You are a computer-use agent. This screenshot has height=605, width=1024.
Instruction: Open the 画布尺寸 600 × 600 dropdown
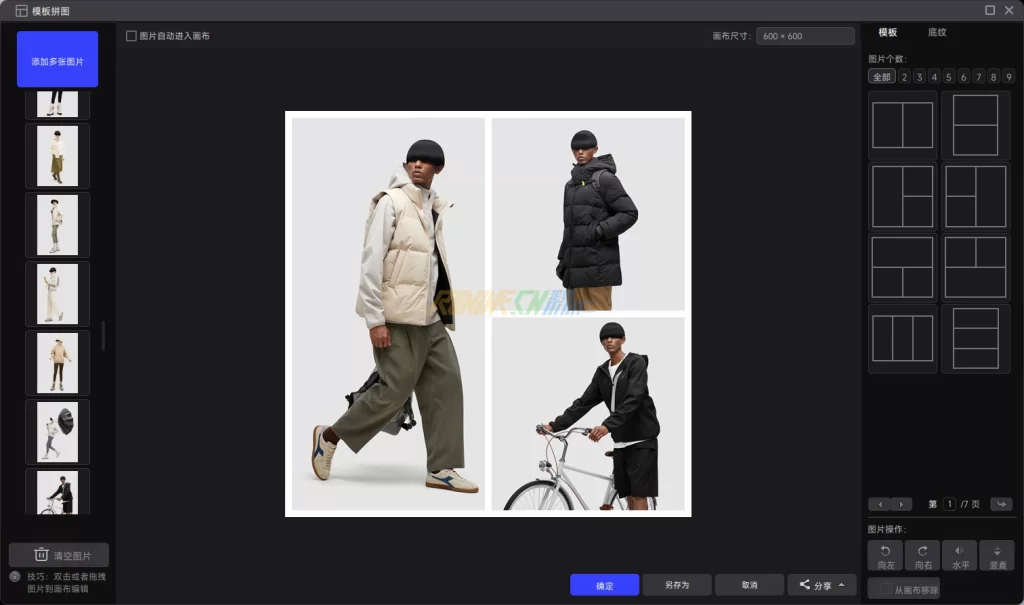point(804,36)
